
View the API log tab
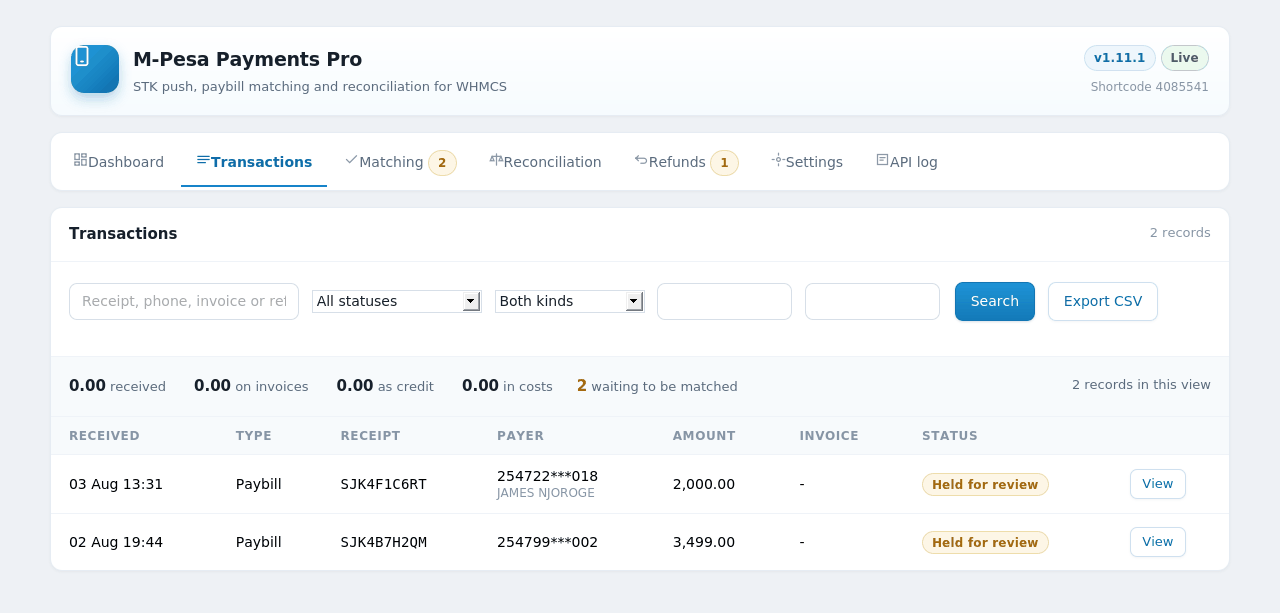click(x=907, y=162)
